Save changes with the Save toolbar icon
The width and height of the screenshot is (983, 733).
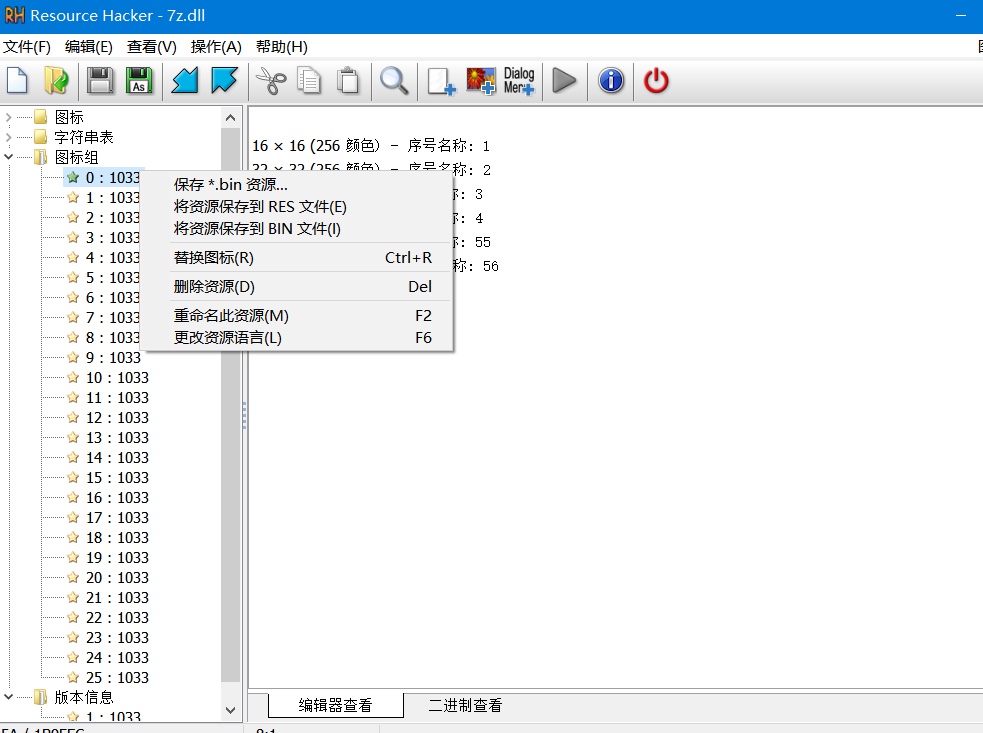[100, 81]
